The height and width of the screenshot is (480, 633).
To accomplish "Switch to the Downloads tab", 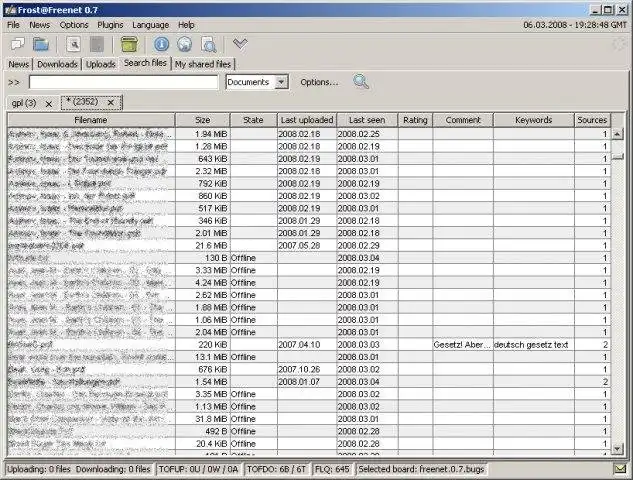I will [x=57, y=64].
